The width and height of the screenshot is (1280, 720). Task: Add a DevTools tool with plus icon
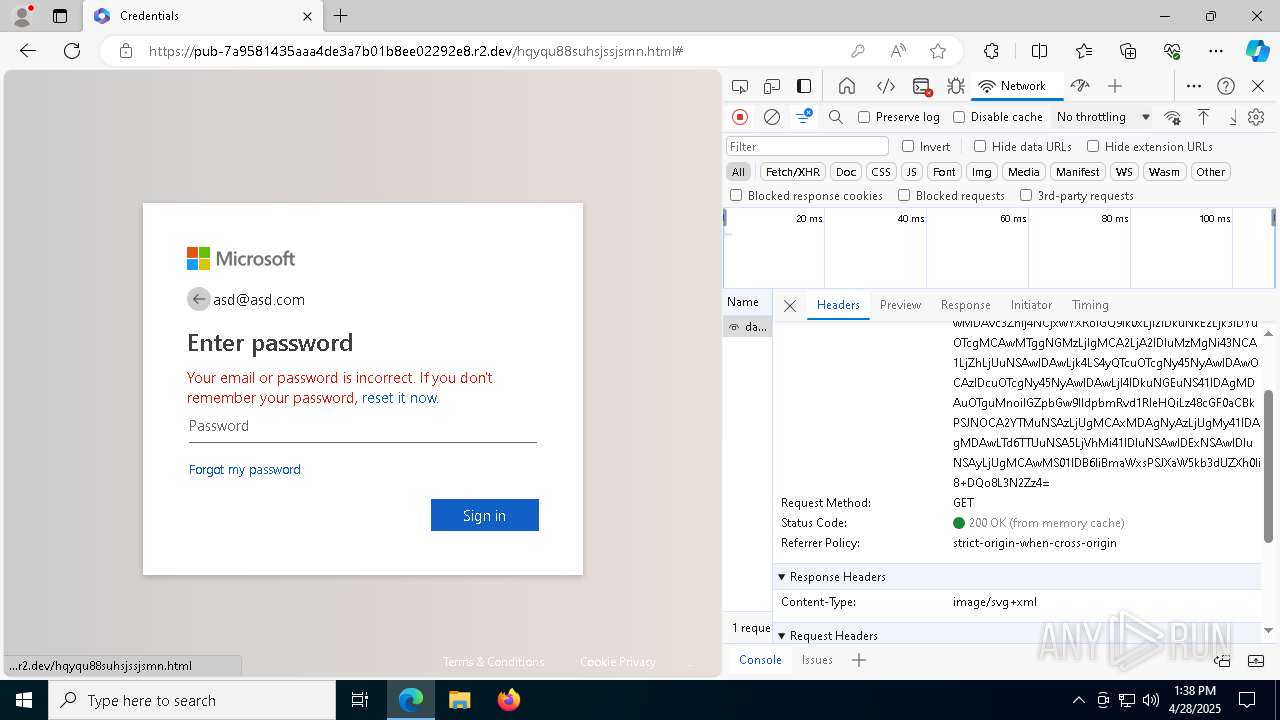click(1115, 86)
